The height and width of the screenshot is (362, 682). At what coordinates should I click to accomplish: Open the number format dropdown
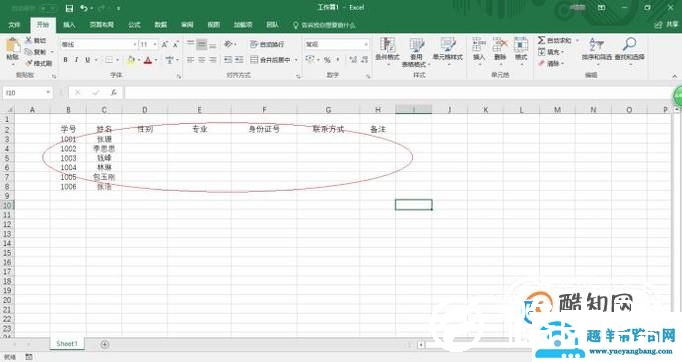pos(365,44)
